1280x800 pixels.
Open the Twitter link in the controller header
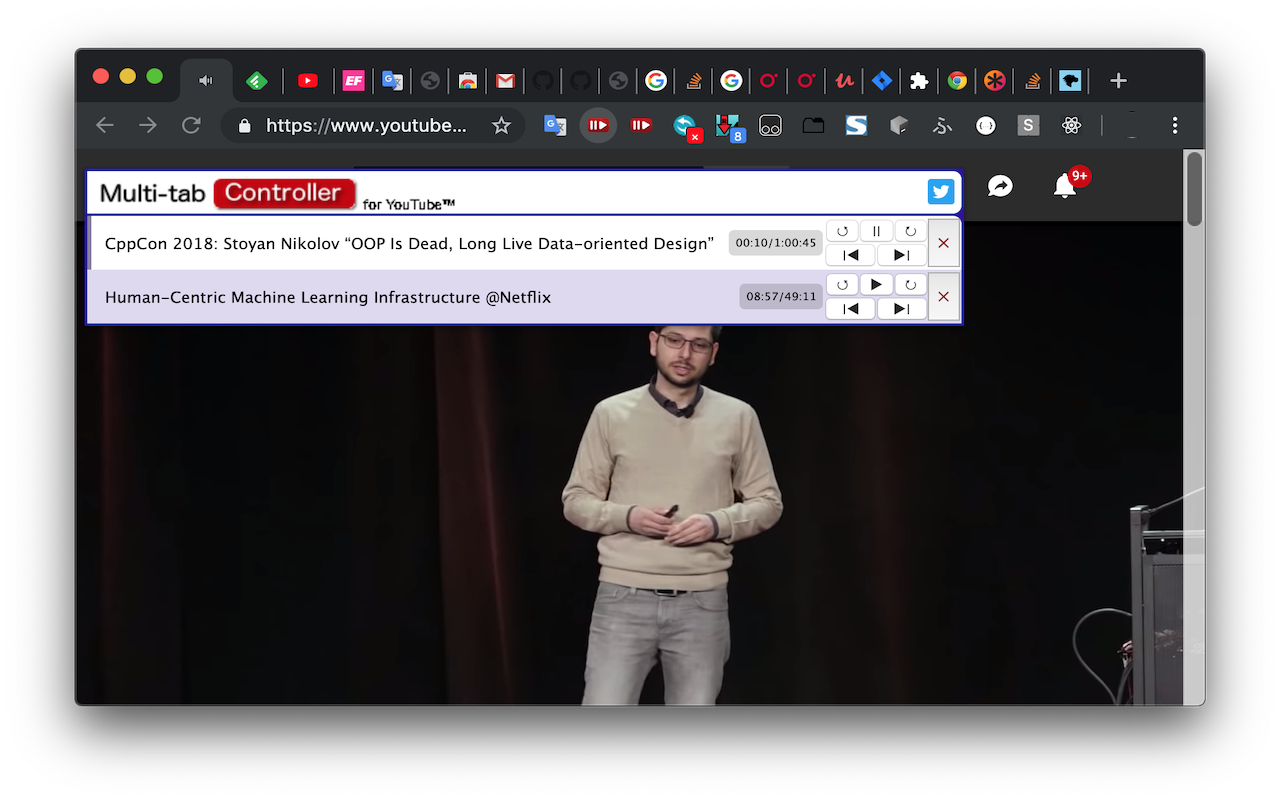click(x=941, y=192)
